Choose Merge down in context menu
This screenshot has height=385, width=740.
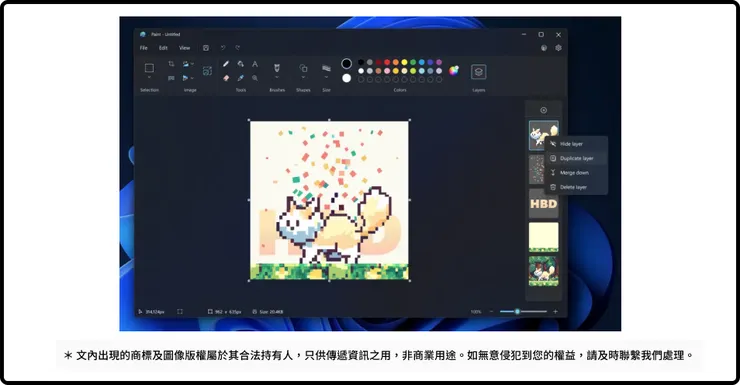(x=576, y=173)
